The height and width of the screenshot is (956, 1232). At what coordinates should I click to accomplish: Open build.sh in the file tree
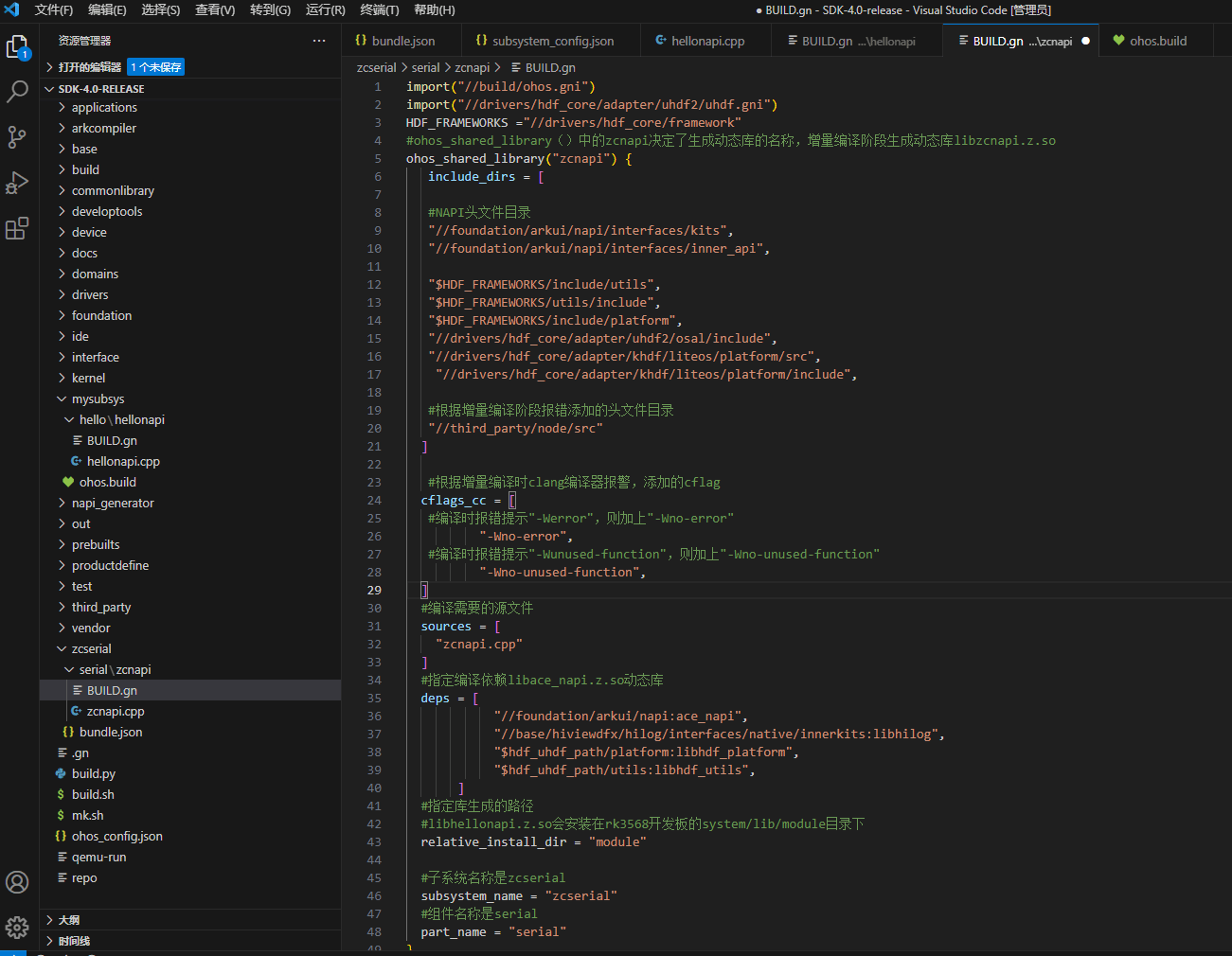[189, 794]
